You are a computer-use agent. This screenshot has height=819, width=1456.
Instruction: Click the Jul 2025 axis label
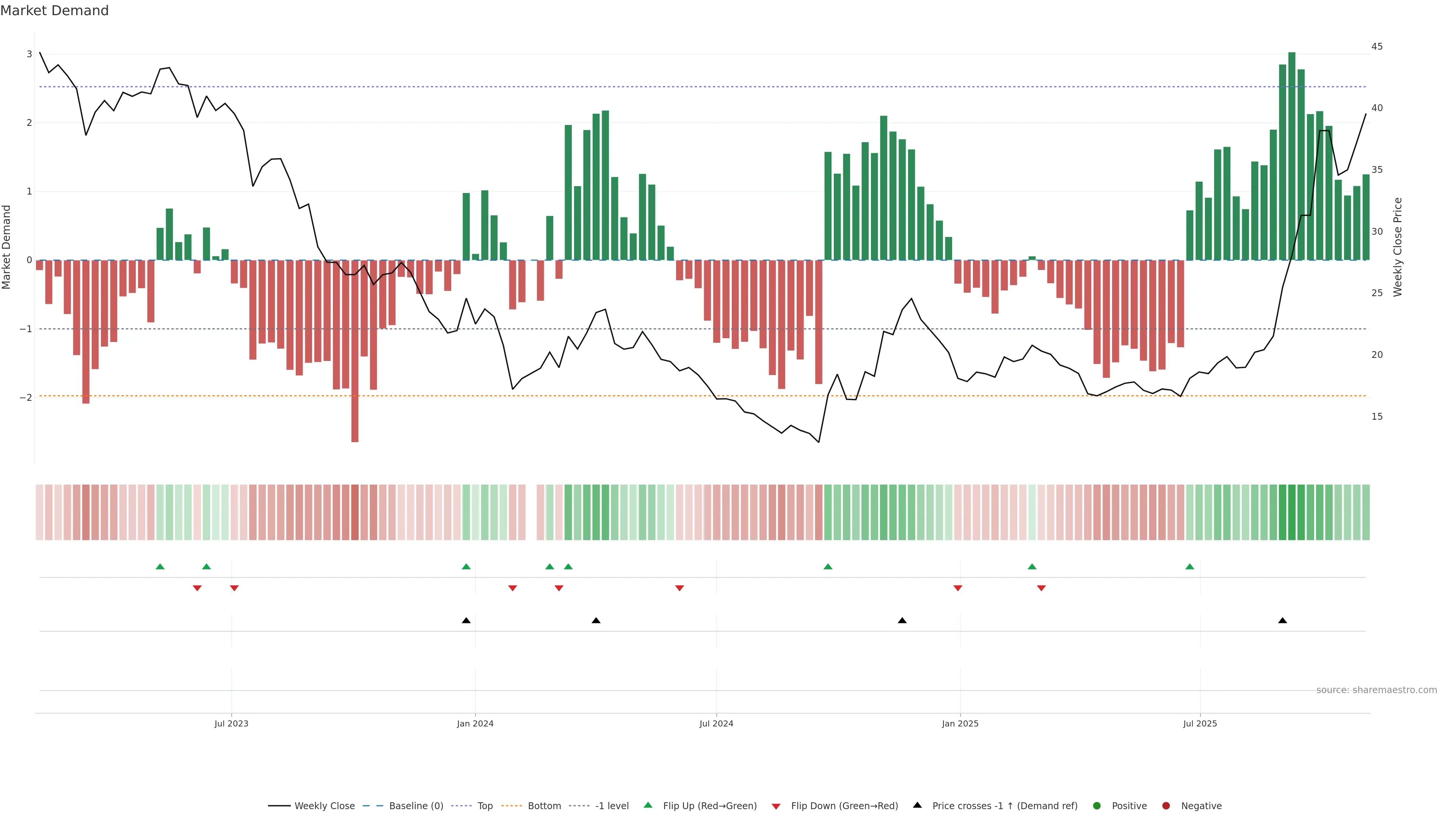tap(1200, 723)
